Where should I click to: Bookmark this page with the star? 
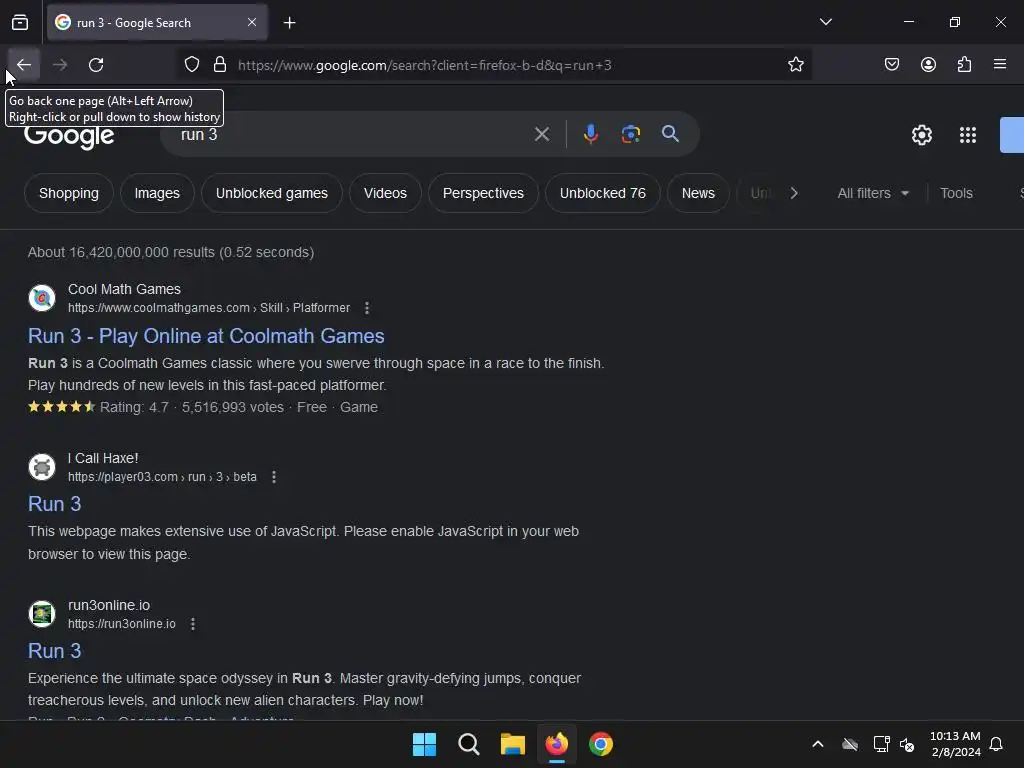pyautogui.click(x=795, y=65)
